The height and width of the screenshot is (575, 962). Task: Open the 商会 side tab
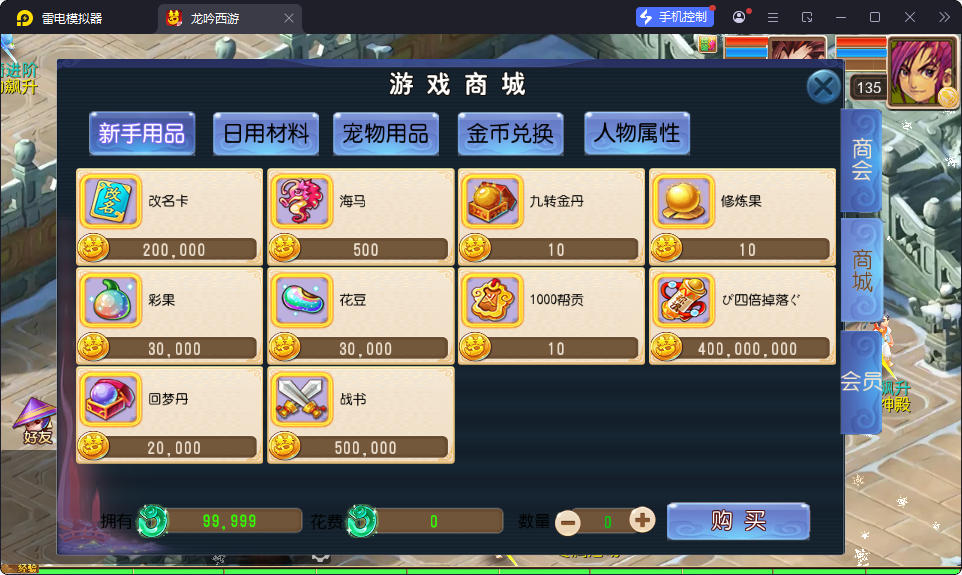861,161
